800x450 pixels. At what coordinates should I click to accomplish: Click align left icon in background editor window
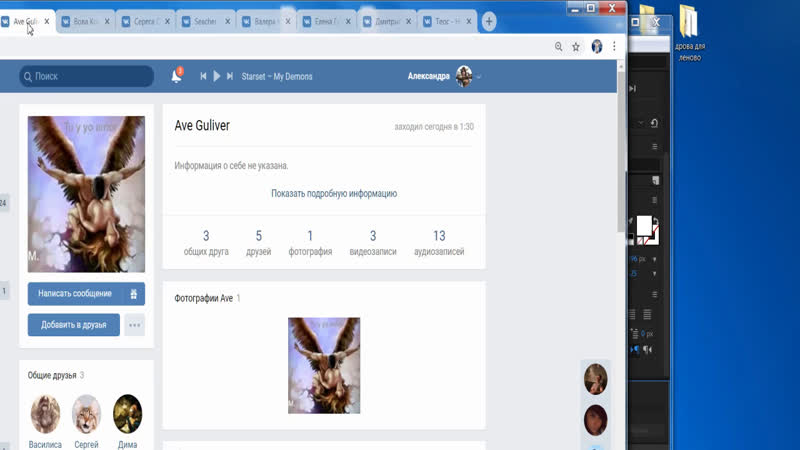coord(633,315)
